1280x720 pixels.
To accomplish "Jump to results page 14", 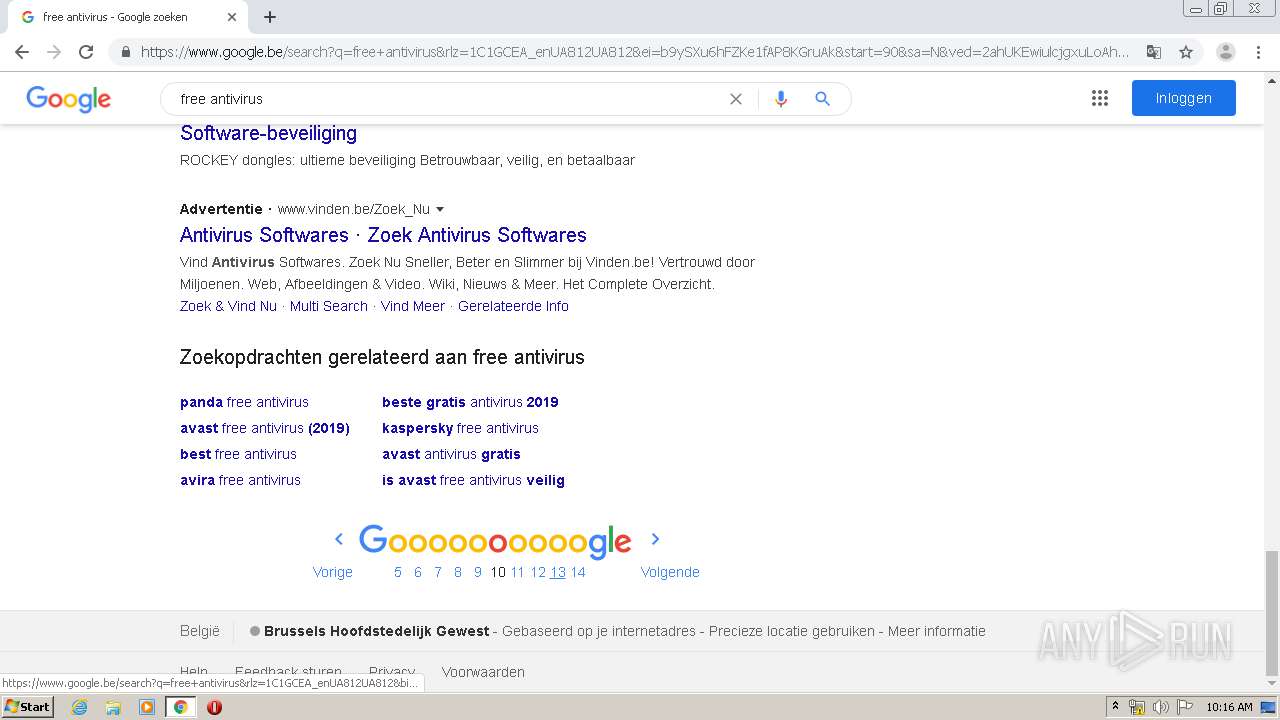I will [578, 572].
